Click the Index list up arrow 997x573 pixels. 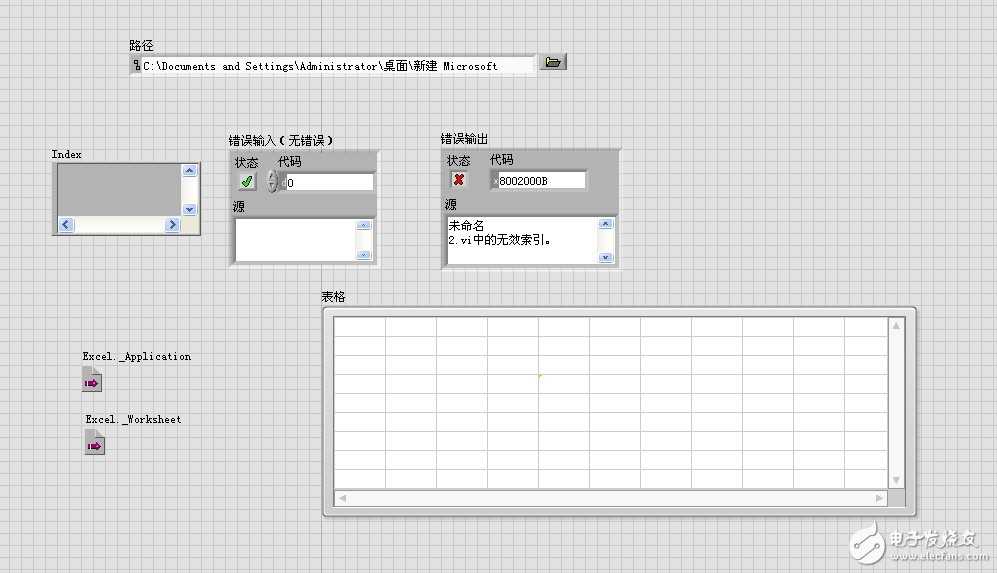click(189, 170)
